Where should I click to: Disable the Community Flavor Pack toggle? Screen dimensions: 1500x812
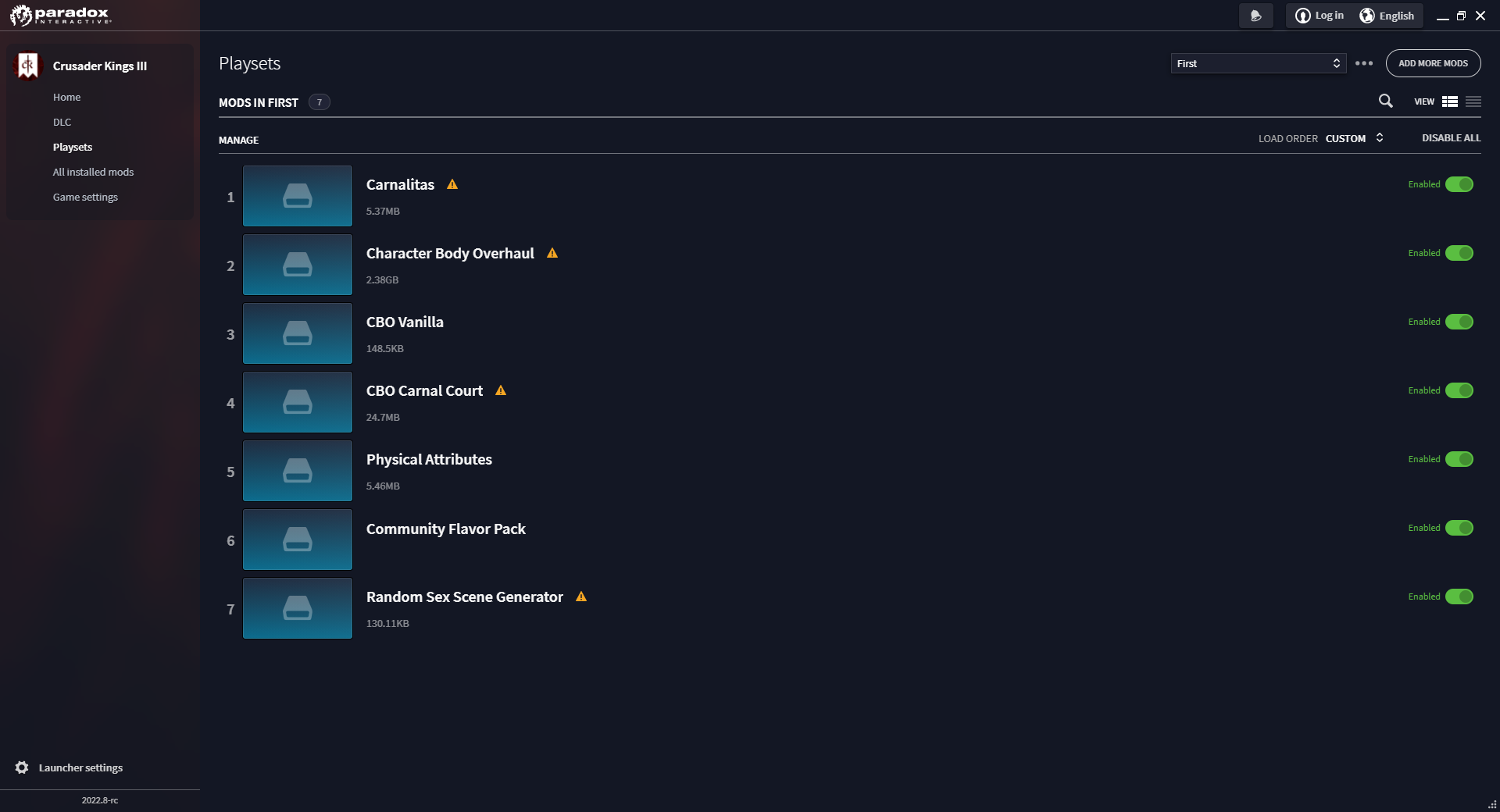pos(1459,528)
